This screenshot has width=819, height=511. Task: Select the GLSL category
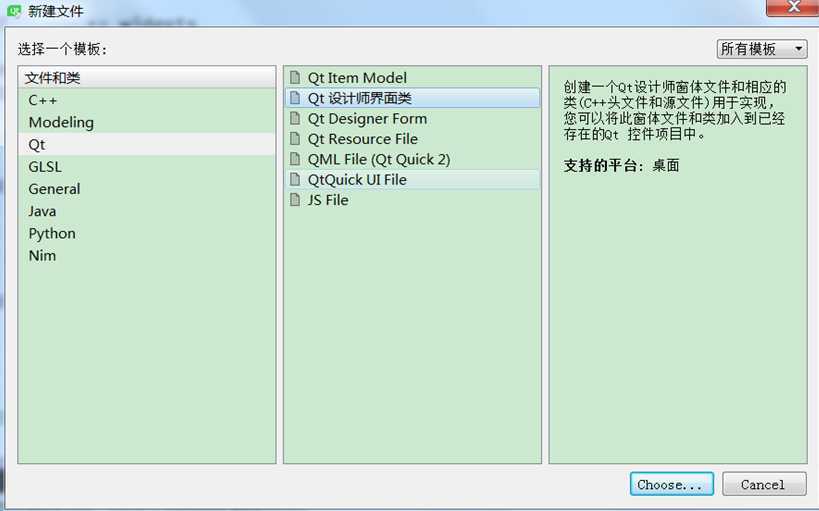[x=147, y=167]
